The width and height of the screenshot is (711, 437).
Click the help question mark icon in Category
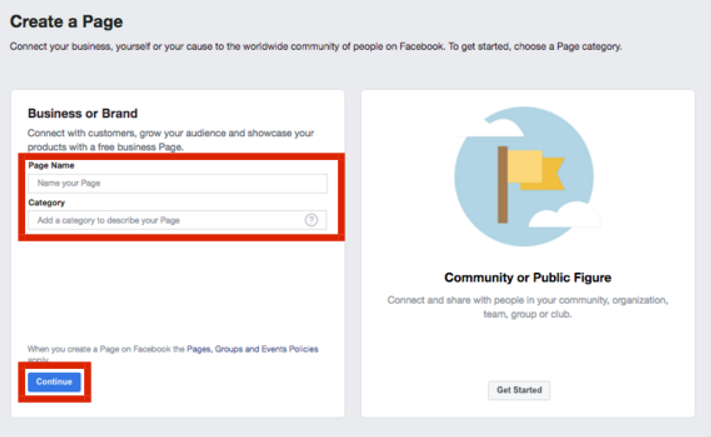tap(311, 220)
